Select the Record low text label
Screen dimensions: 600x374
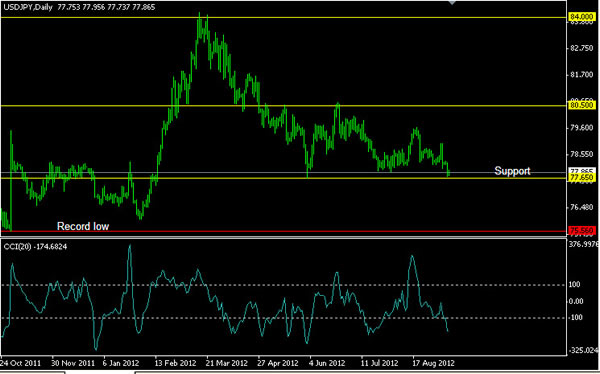point(83,226)
